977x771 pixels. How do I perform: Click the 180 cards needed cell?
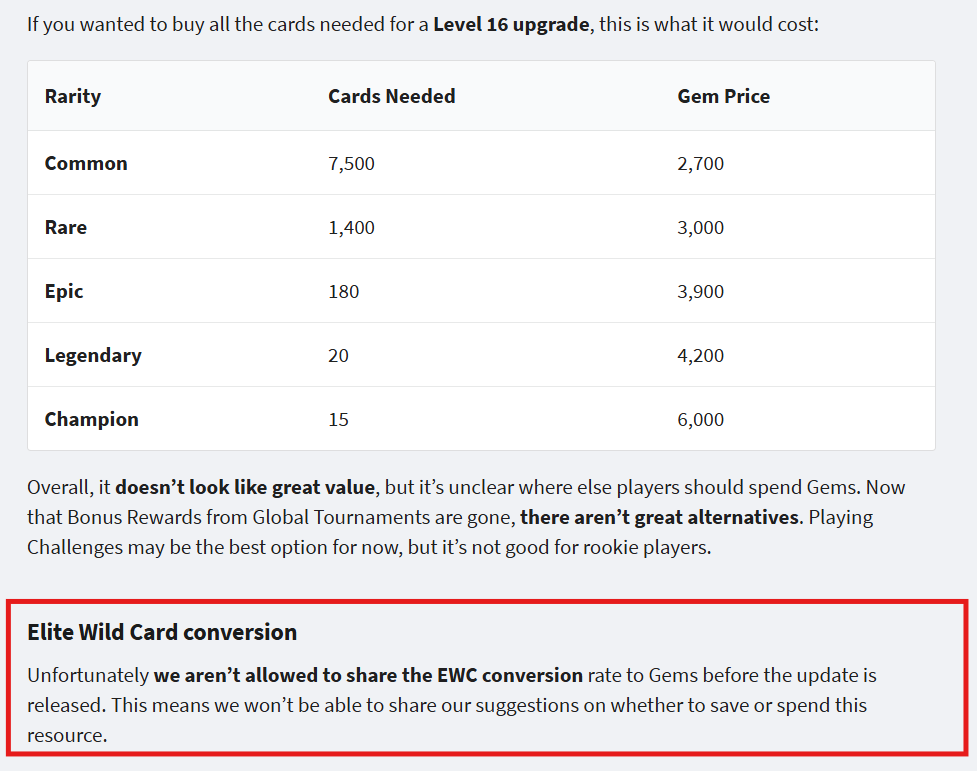coord(343,291)
